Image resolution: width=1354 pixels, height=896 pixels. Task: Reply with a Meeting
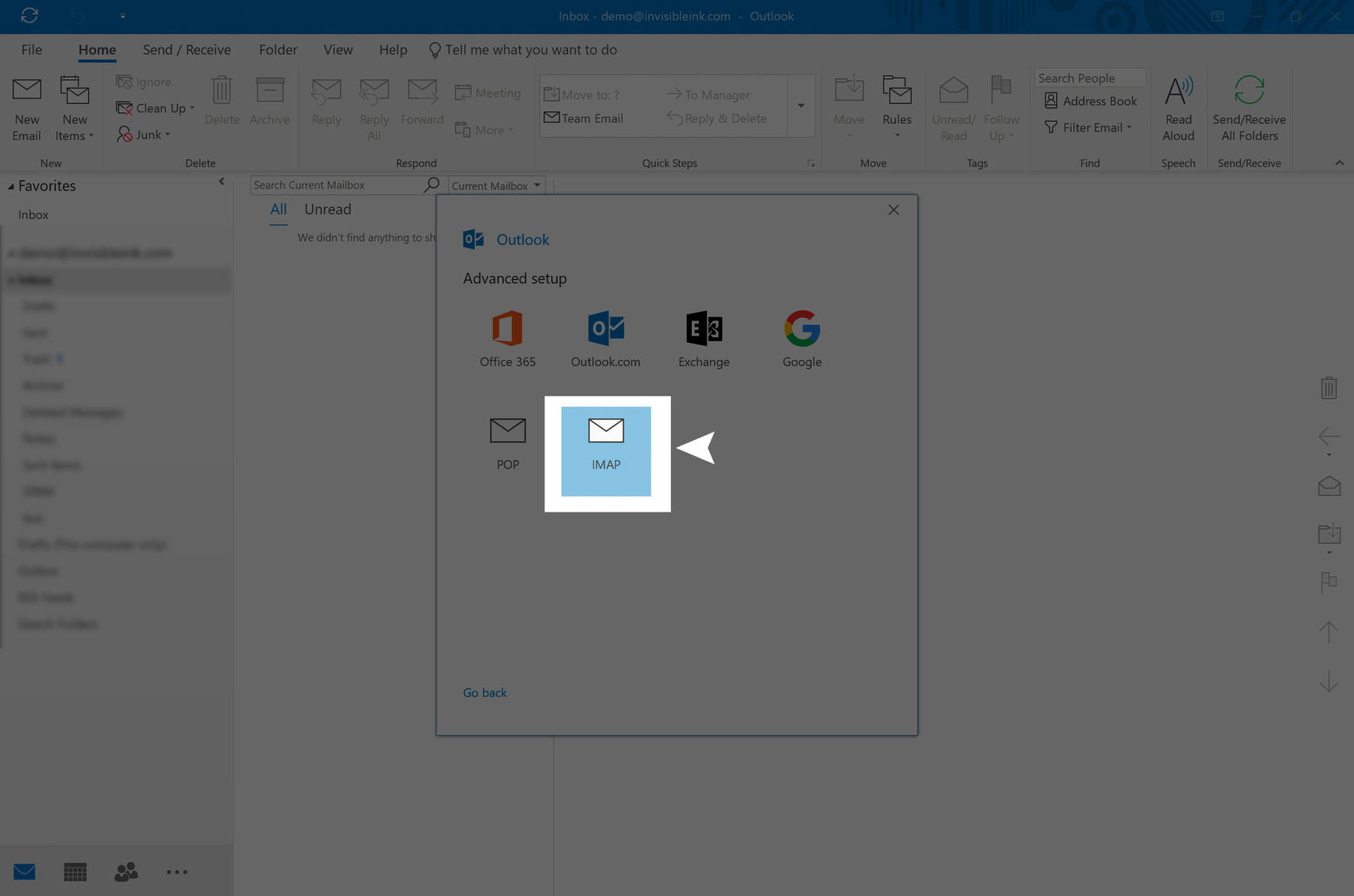click(488, 93)
